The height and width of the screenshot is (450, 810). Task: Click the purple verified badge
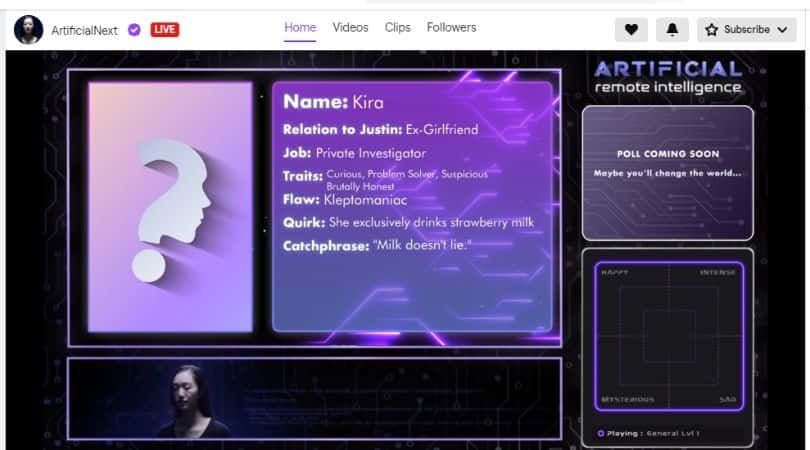point(134,30)
